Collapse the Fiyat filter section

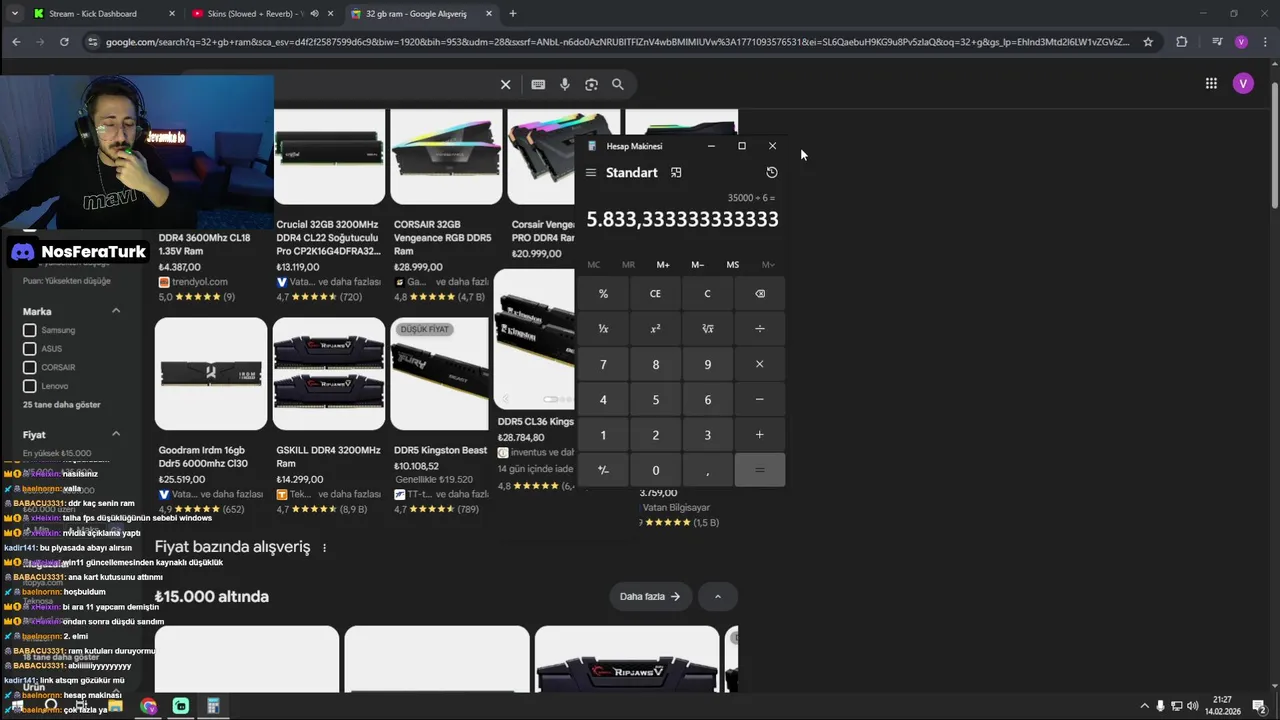coord(116,434)
